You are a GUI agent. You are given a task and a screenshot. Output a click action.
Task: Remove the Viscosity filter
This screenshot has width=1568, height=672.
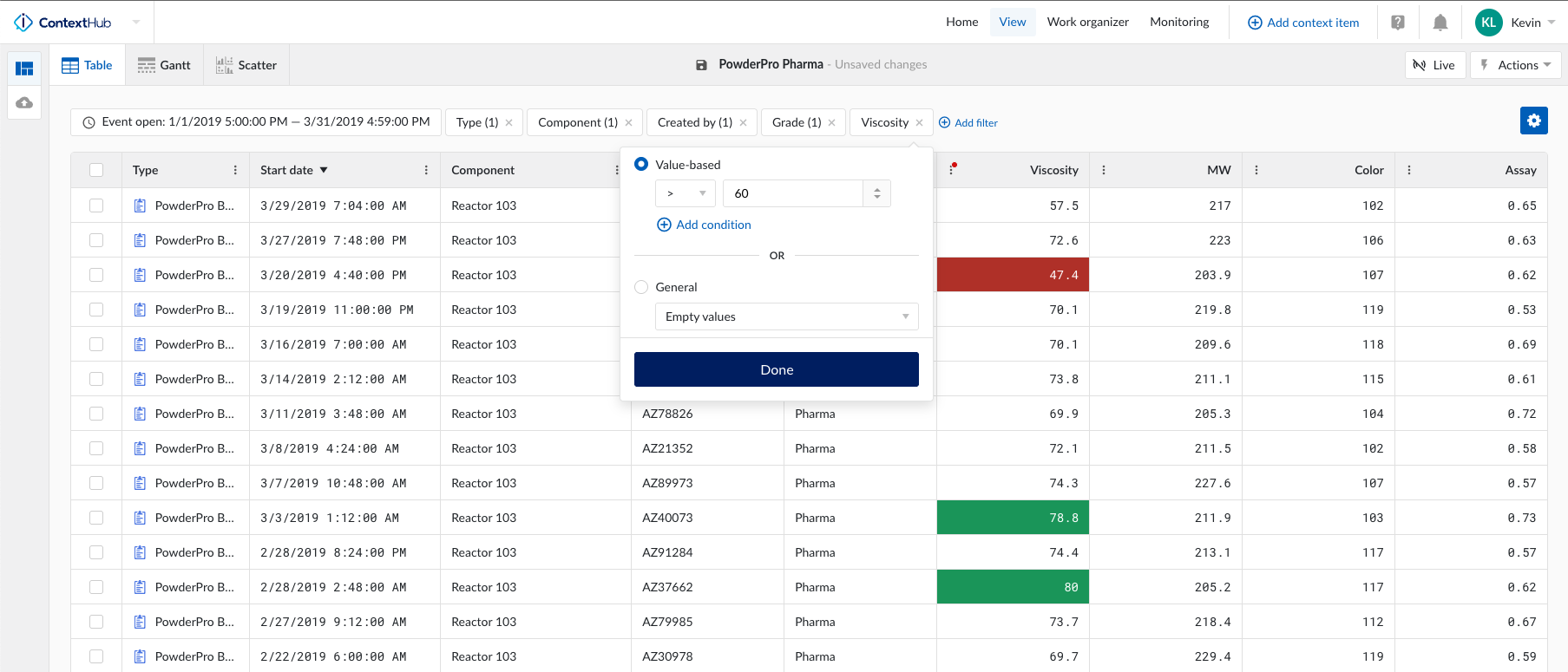[919, 122]
